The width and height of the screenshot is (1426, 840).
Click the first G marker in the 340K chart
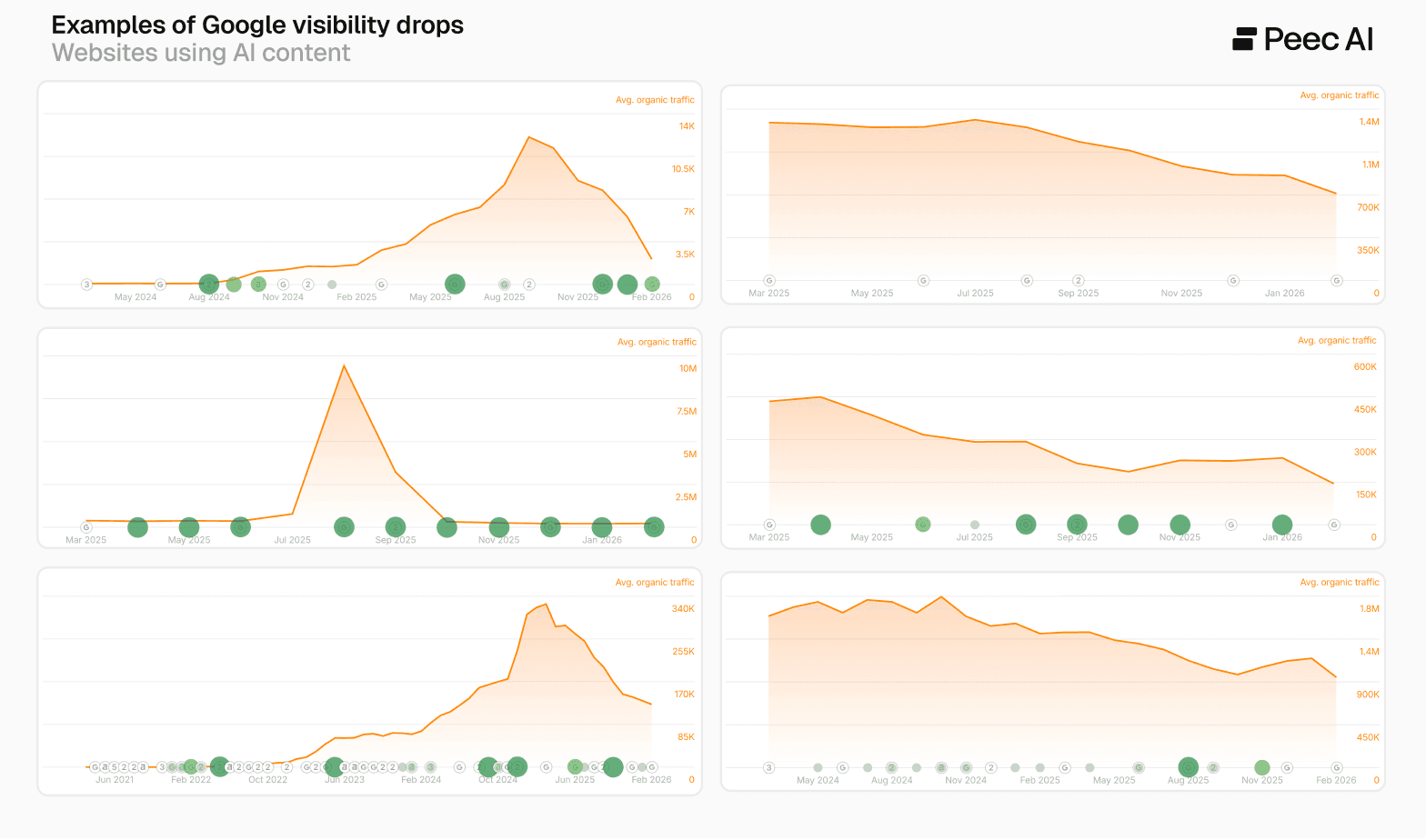95,767
